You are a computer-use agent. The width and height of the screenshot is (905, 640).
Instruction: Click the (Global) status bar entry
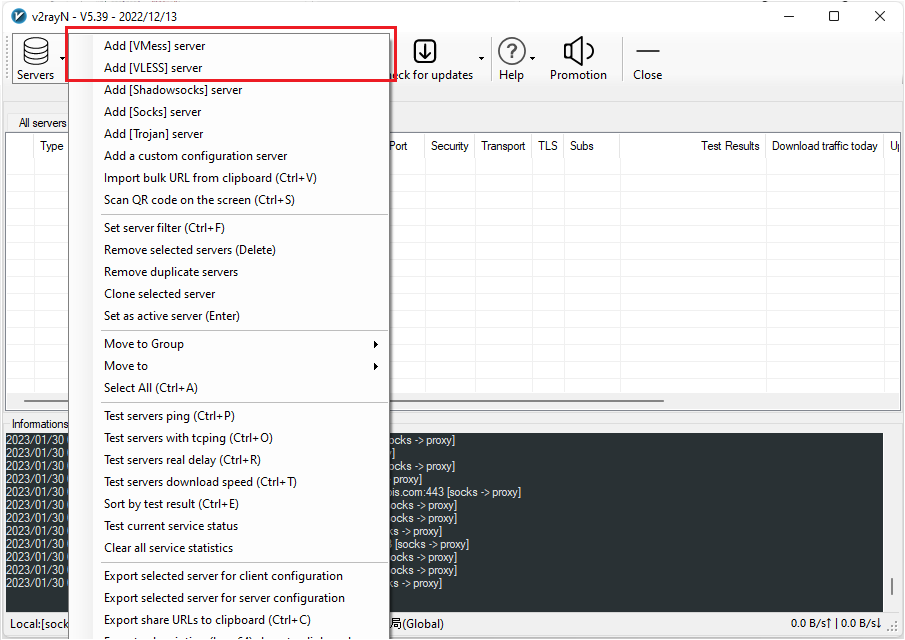pyautogui.click(x=417, y=624)
